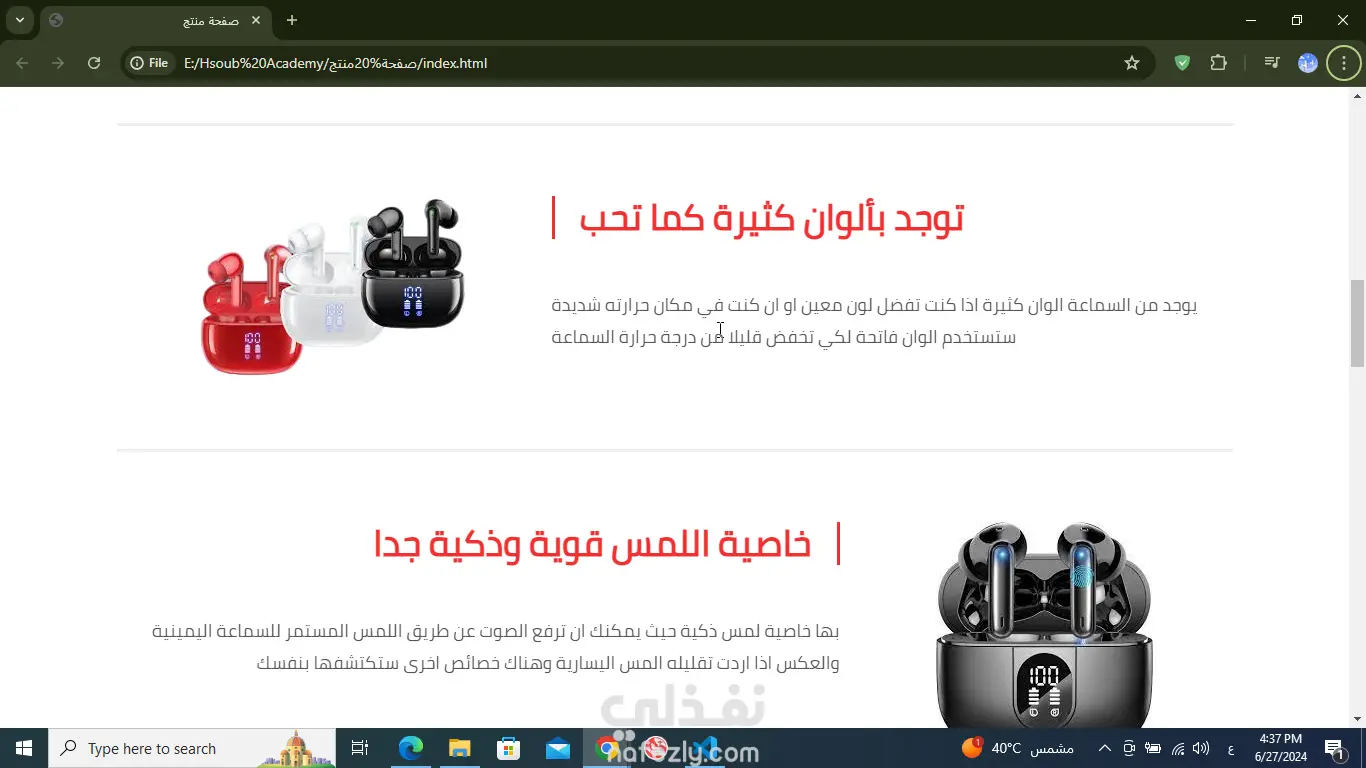Switch the Arabic input language indicator
1366x768 pixels.
(x=1230, y=748)
